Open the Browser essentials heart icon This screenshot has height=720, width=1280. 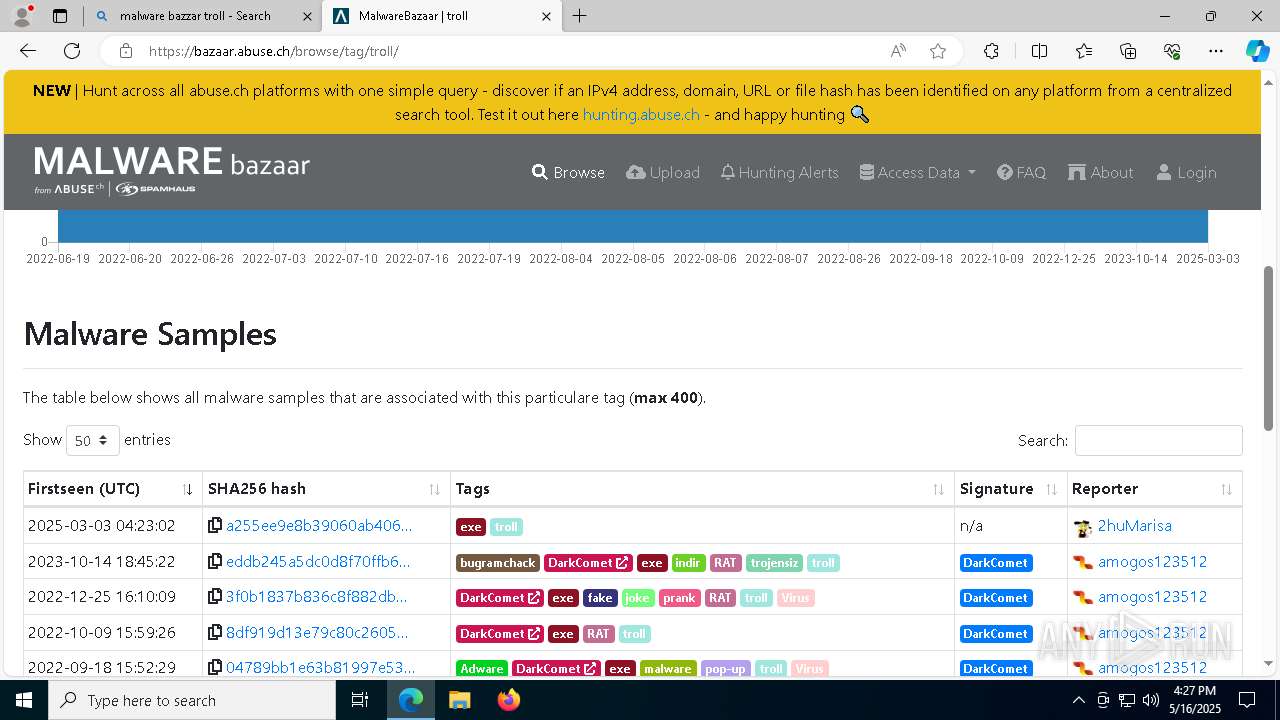point(1172,51)
